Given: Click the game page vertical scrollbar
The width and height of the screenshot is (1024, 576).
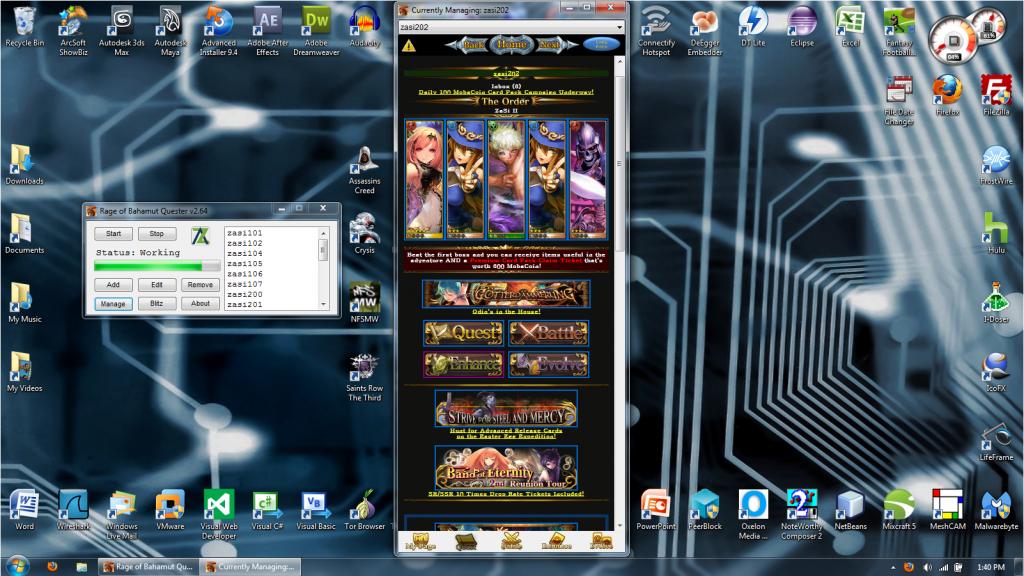Looking at the screenshot, I should (x=619, y=163).
